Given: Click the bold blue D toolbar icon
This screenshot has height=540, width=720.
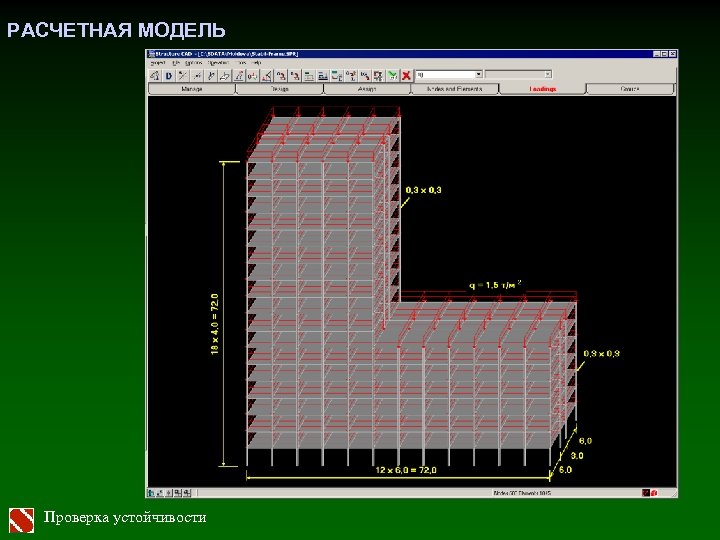Looking at the screenshot, I should [x=169, y=76].
